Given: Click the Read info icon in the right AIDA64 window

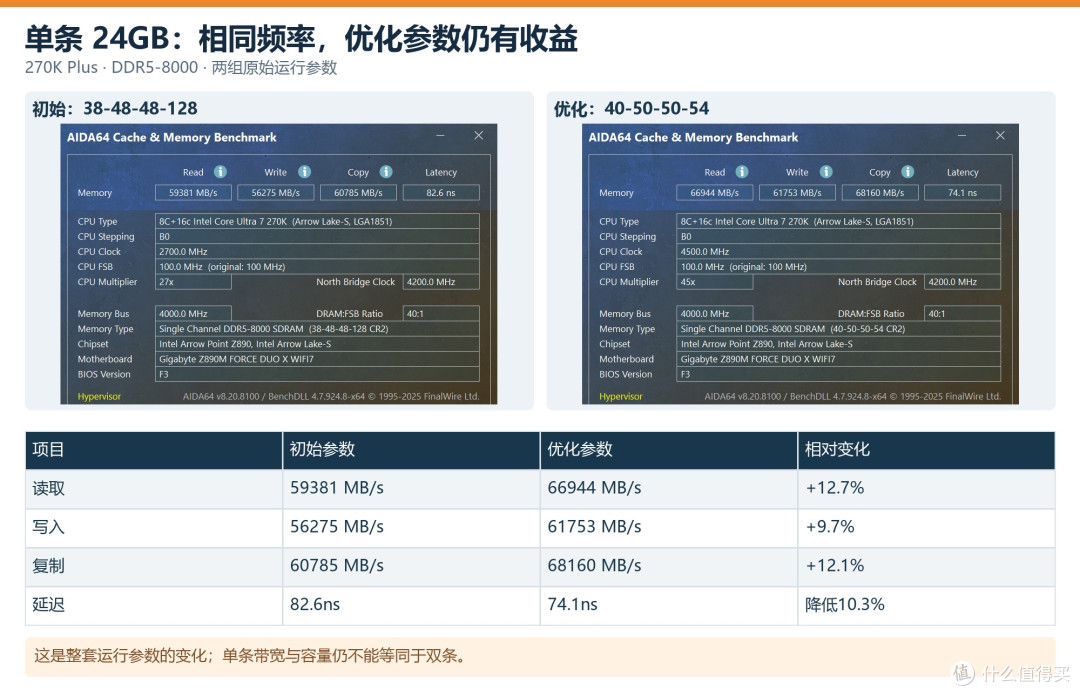Looking at the screenshot, I should tap(742, 172).
